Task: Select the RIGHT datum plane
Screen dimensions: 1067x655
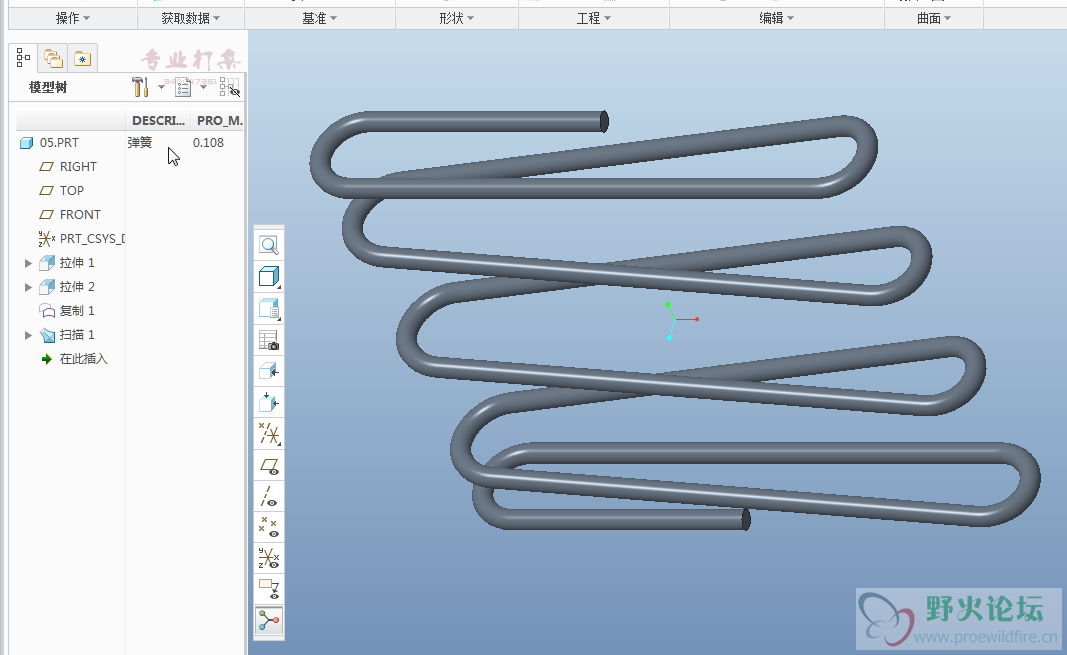Action: pyautogui.click(x=78, y=167)
